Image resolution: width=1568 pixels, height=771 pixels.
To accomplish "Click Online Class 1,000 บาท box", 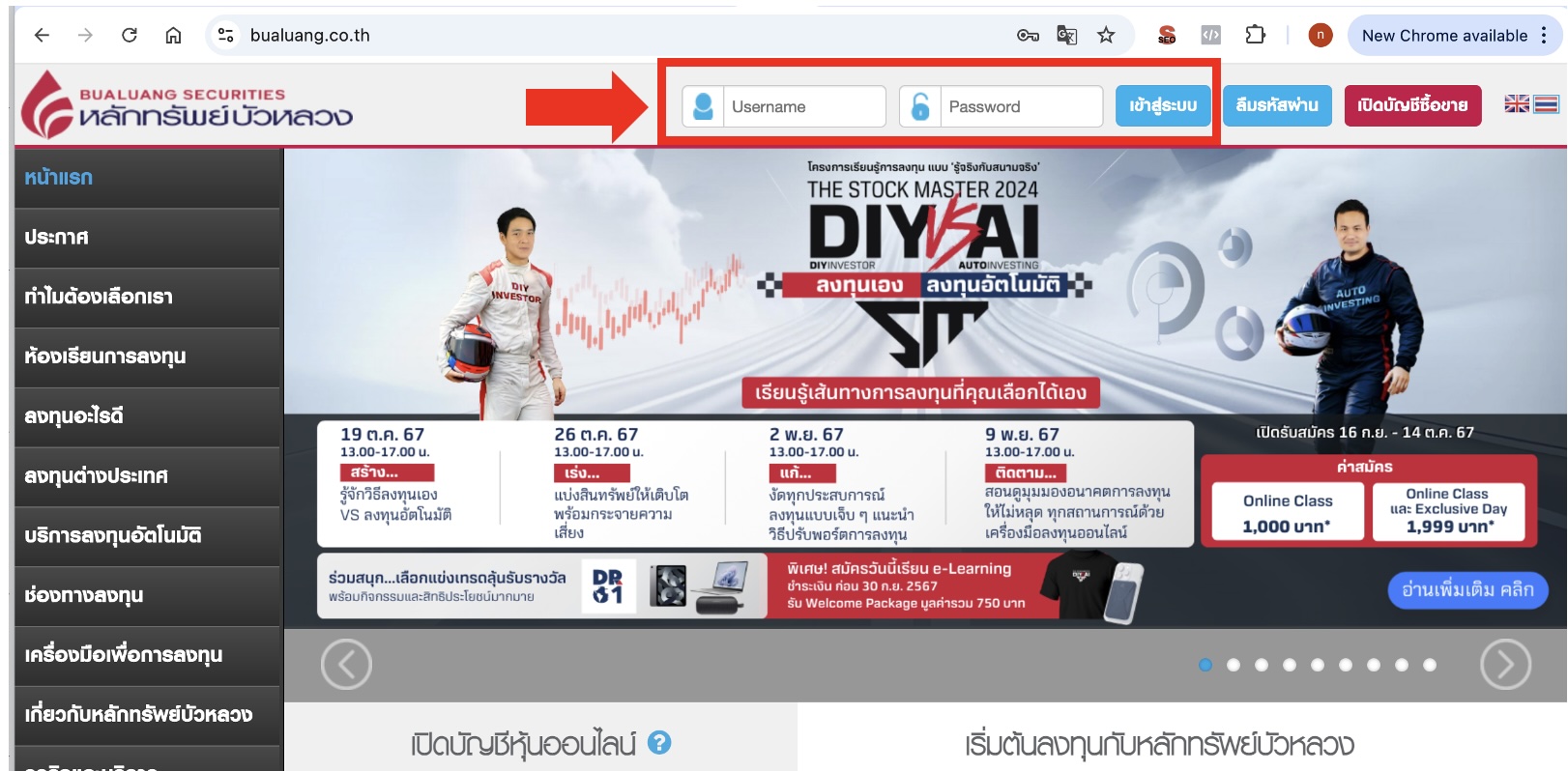I will [x=1288, y=512].
